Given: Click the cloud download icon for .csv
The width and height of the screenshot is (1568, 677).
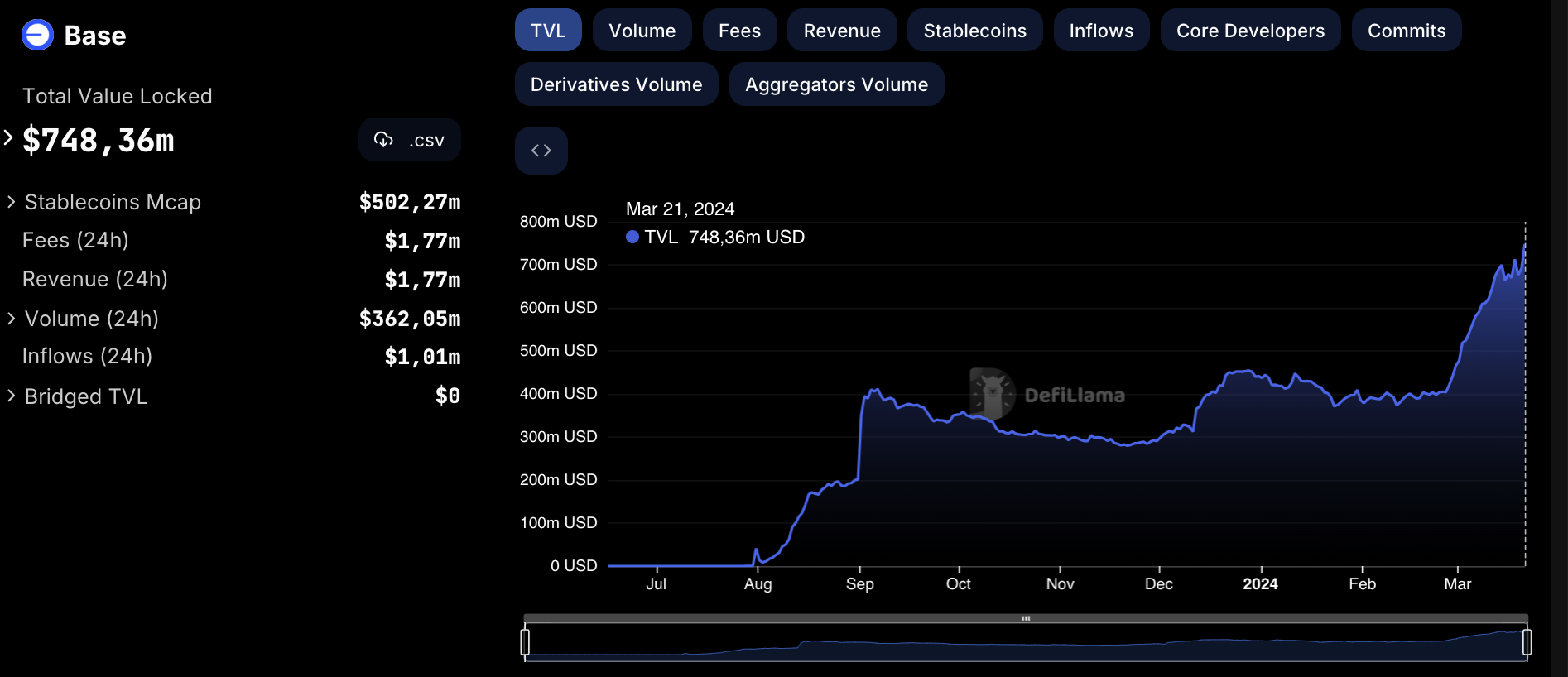Looking at the screenshot, I should click(383, 139).
